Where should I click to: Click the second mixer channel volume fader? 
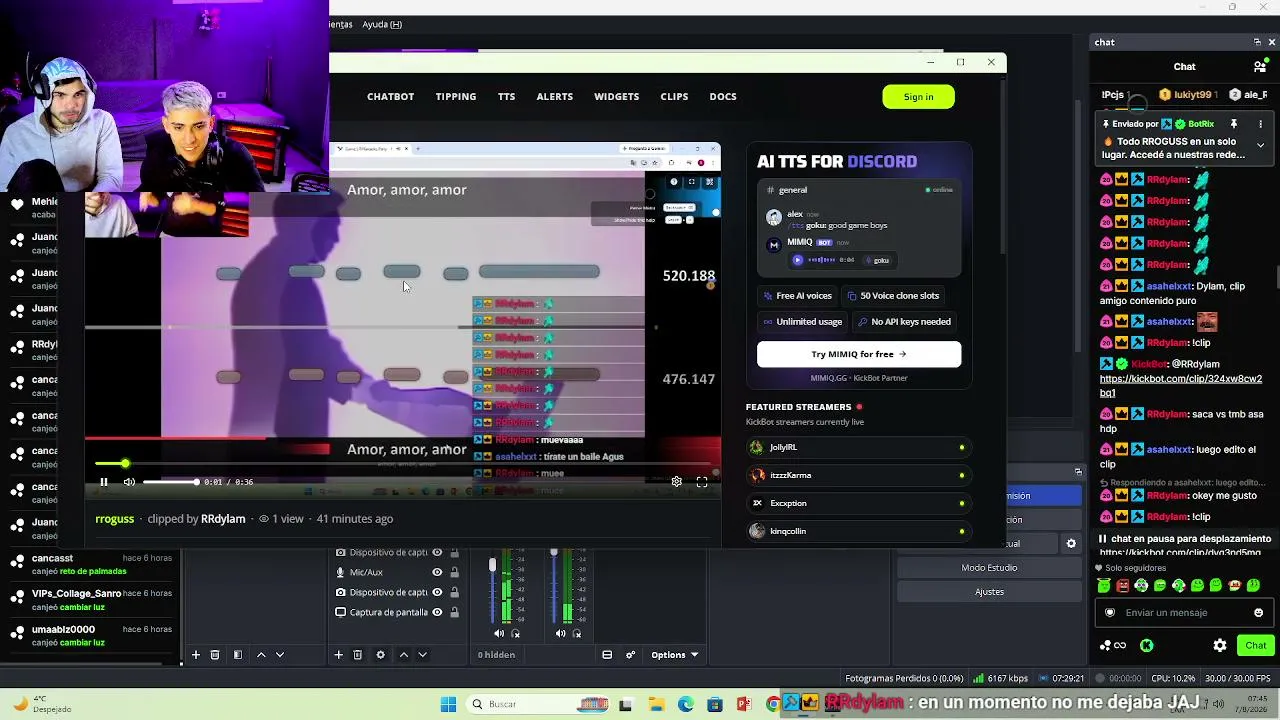click(x=554, y=553)
